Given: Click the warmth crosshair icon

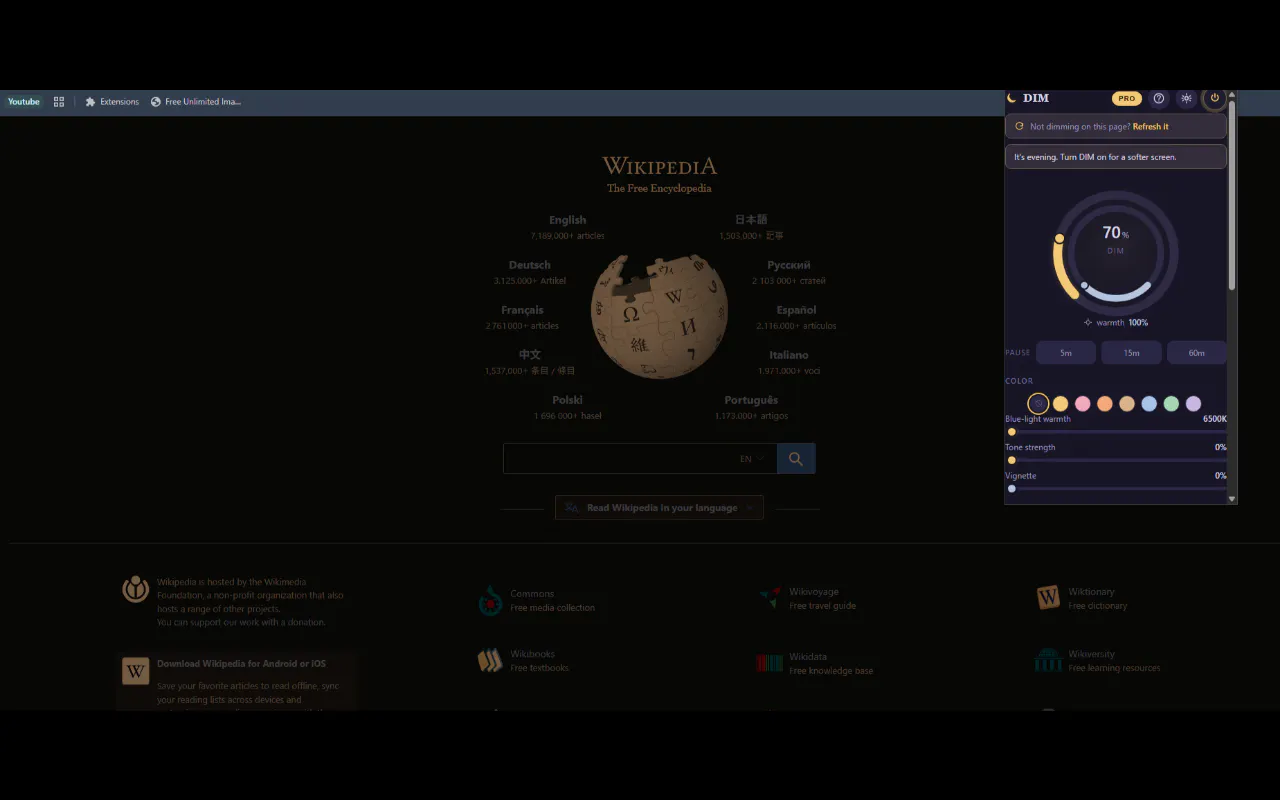Looking at the screenshot, I should coord(1088,323).
